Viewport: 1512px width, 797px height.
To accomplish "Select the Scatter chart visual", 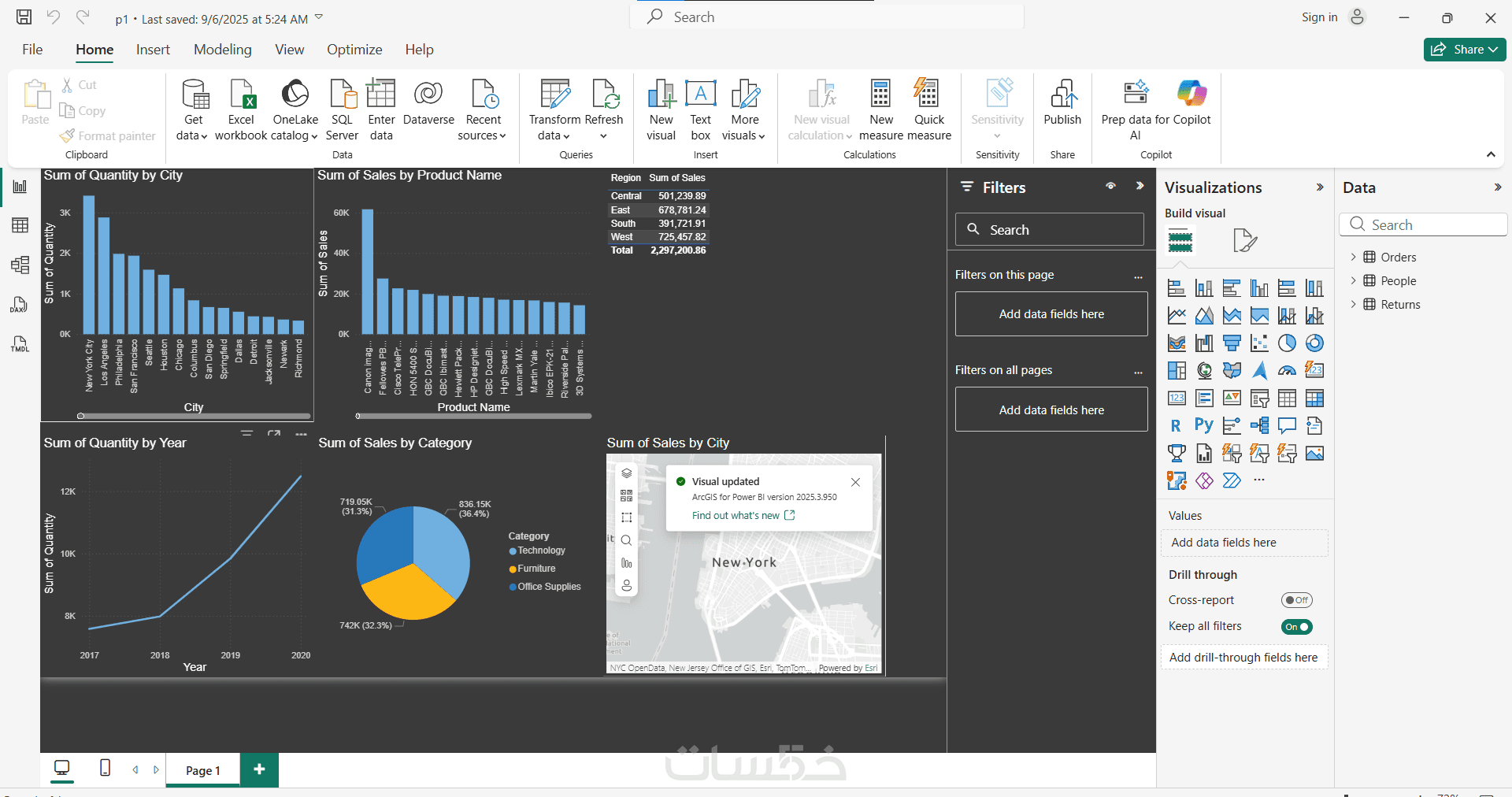I will coord(1259,343).
